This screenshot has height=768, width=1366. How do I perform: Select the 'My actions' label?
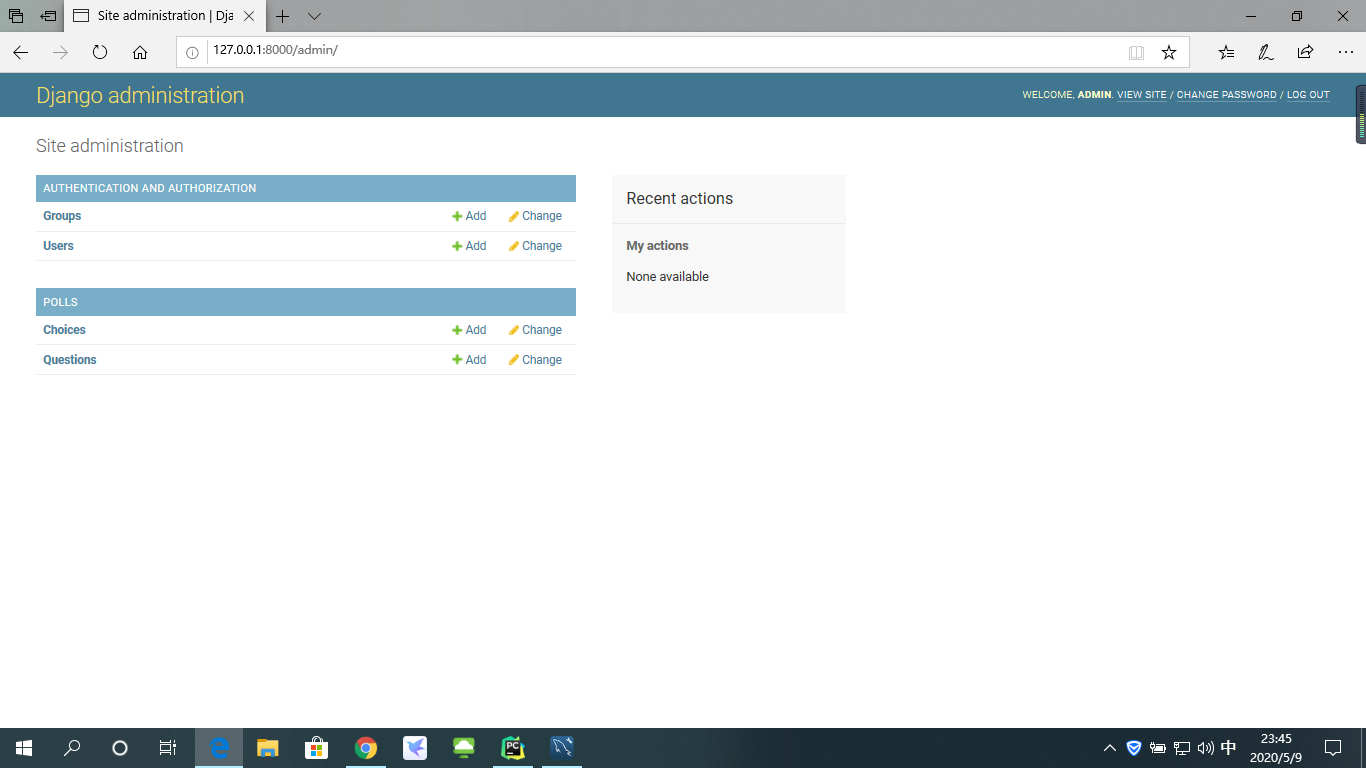click(658, 246)
